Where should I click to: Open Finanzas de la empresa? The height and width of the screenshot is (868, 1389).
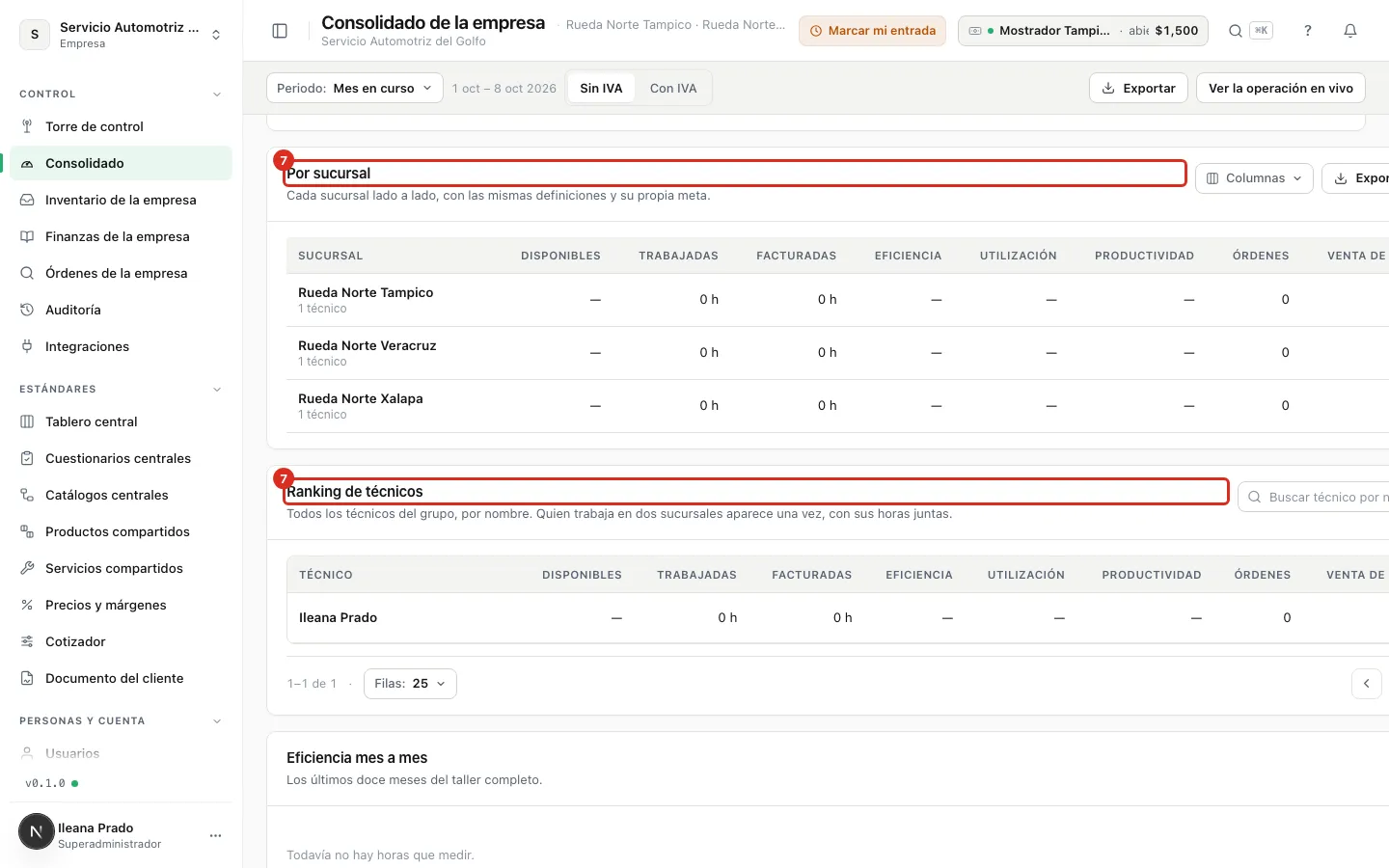121,236
